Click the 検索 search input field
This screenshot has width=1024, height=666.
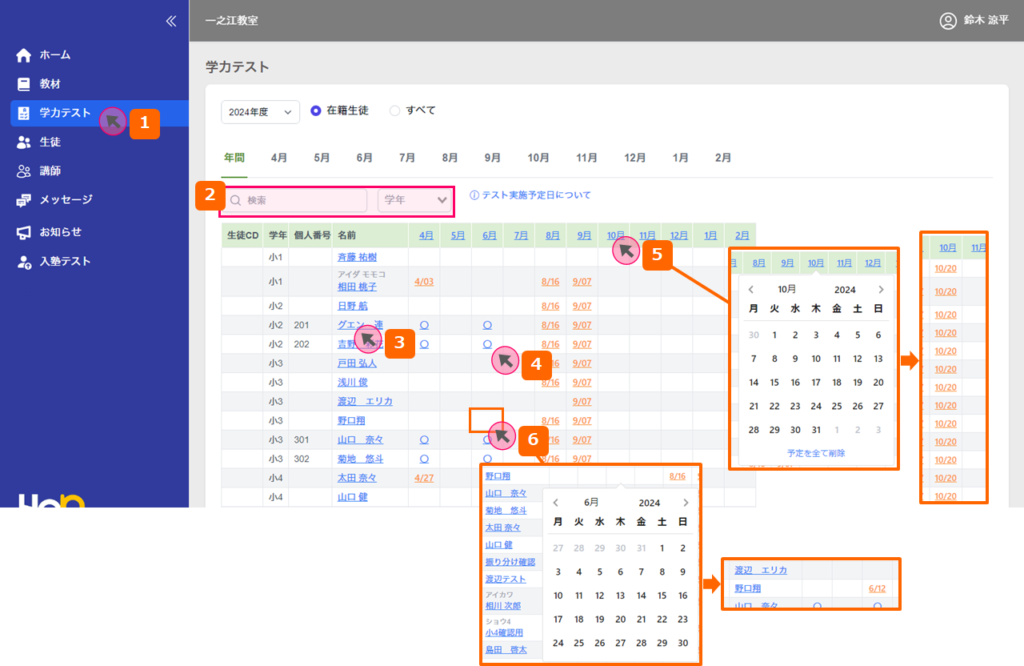[x=300, y=201]
